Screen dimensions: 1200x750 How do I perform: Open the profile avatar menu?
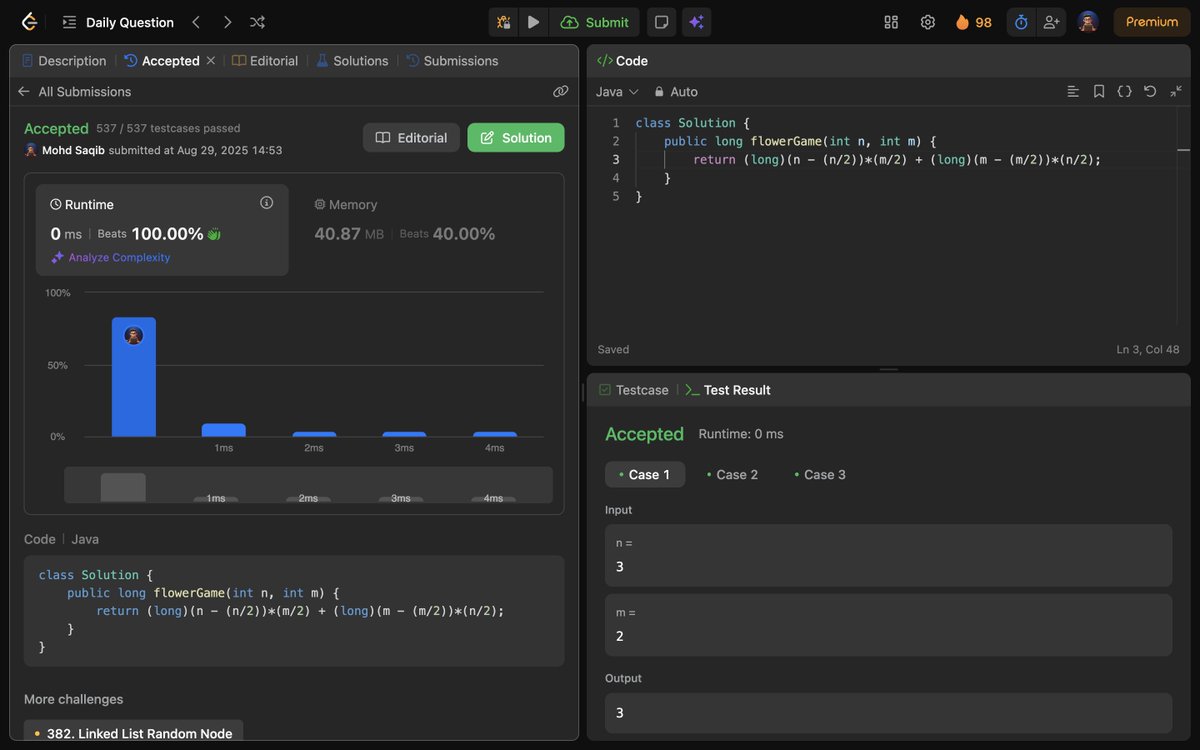(x=1088, y=22)
